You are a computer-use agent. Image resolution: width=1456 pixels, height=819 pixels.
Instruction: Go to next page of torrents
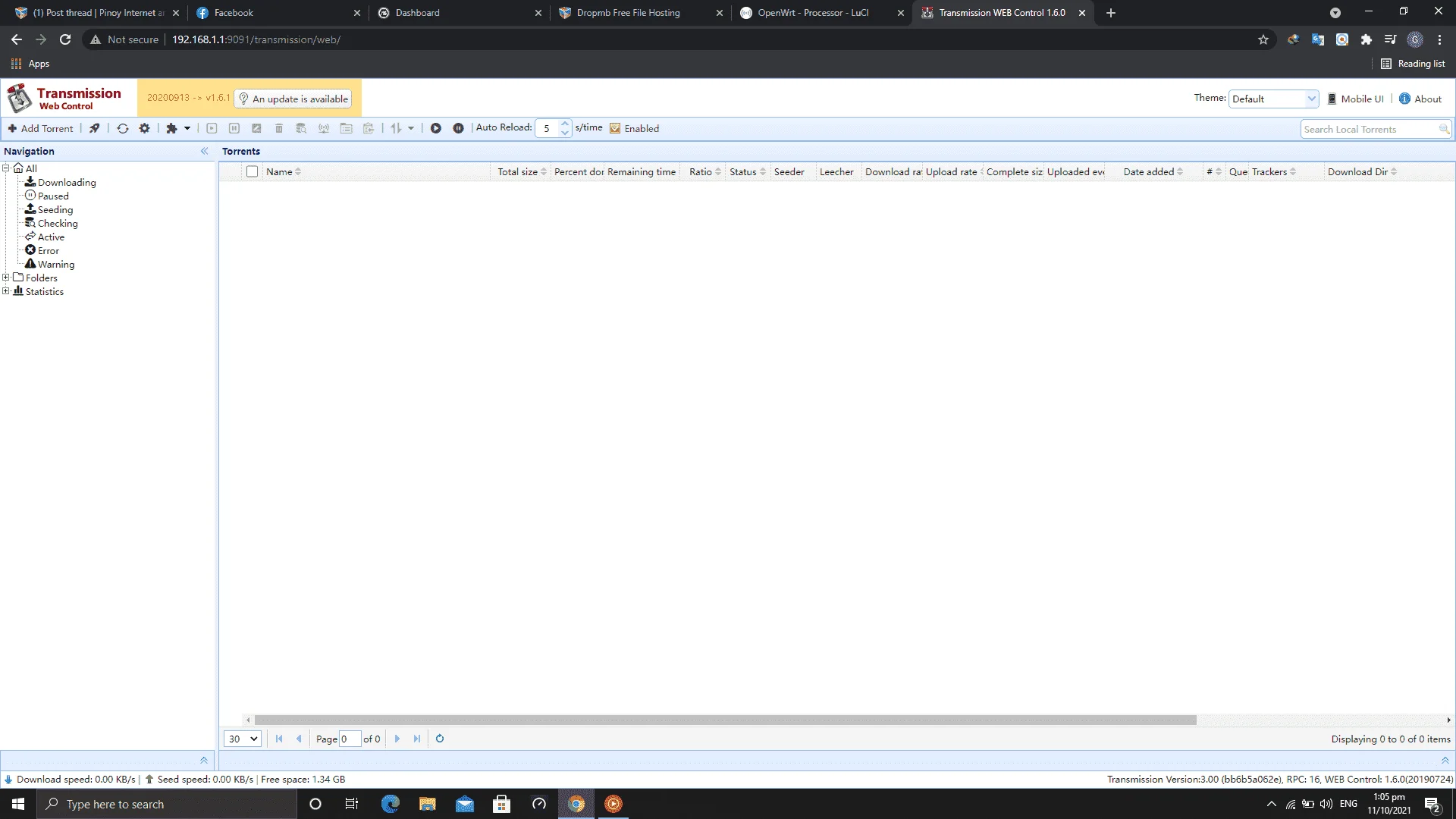point(397,739)
